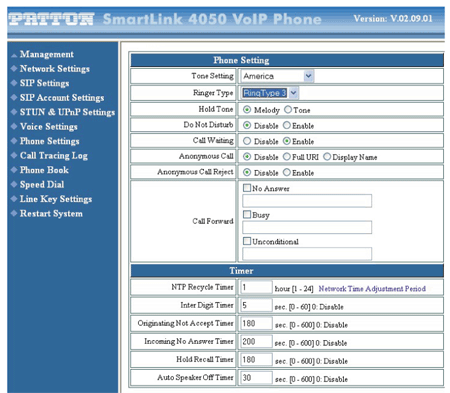Click the 'Phone Setting' section header
This screenshot has width=450, height=393.
[x=287, y=60]
